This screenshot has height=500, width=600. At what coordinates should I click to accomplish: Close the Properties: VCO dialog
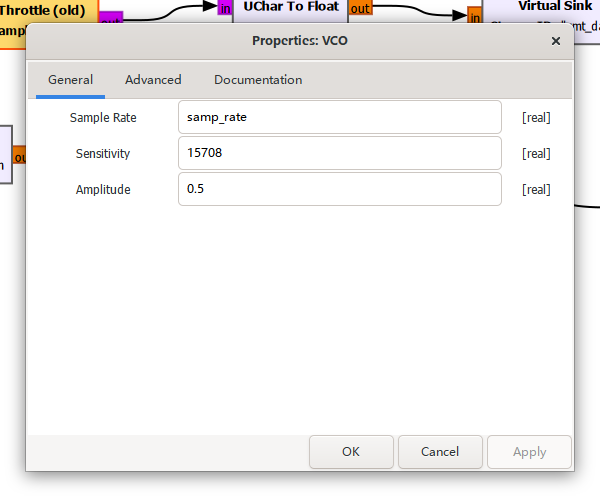[x=556, y=41]
